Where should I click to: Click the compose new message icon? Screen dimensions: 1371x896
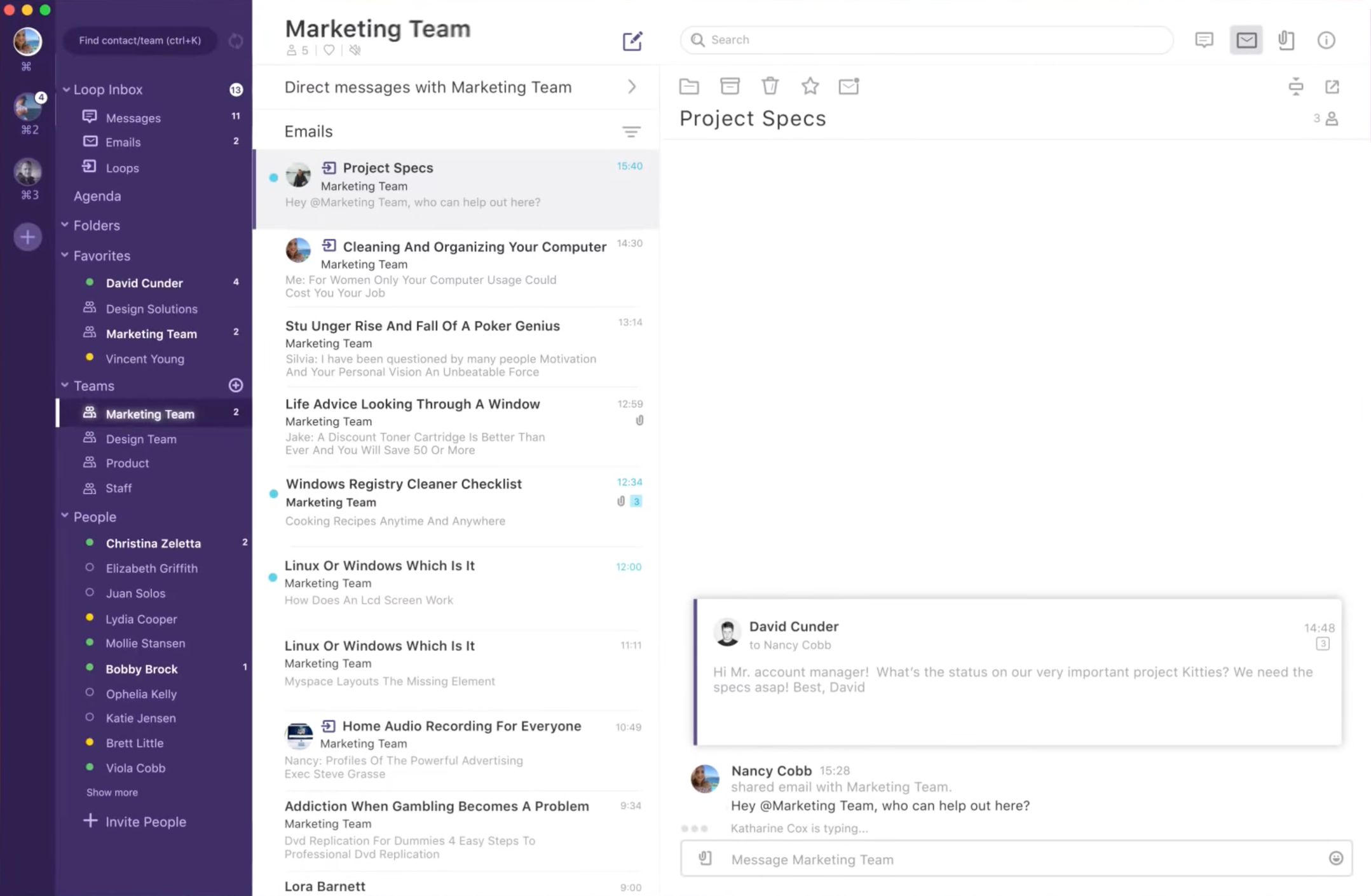(x=632, y=41)
